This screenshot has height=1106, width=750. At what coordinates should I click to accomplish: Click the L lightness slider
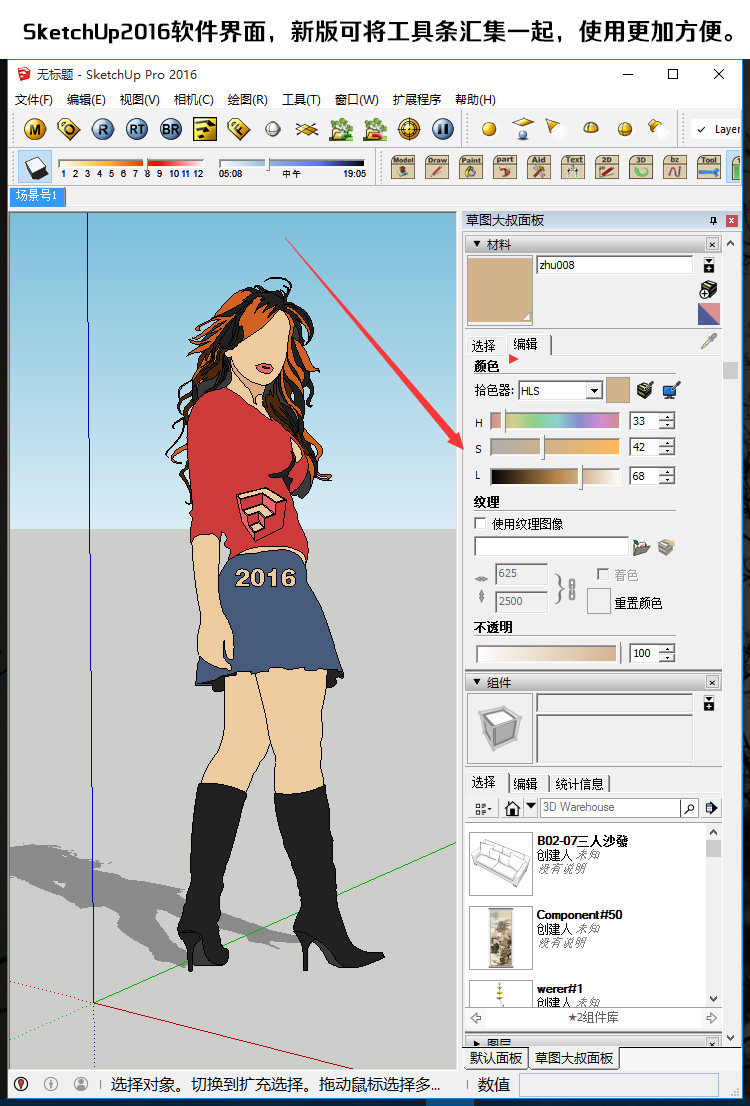click(555, 476)
